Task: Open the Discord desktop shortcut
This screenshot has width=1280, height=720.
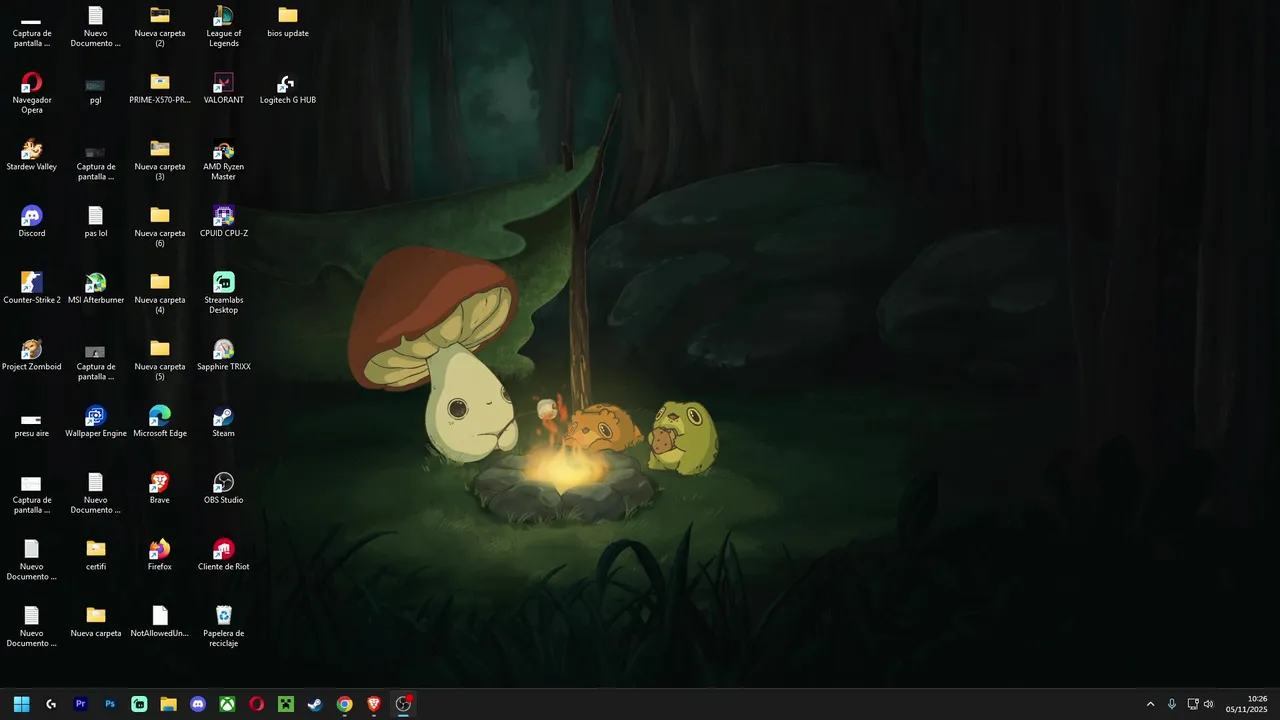Action: pyautogui.click(x=32, y=221)
